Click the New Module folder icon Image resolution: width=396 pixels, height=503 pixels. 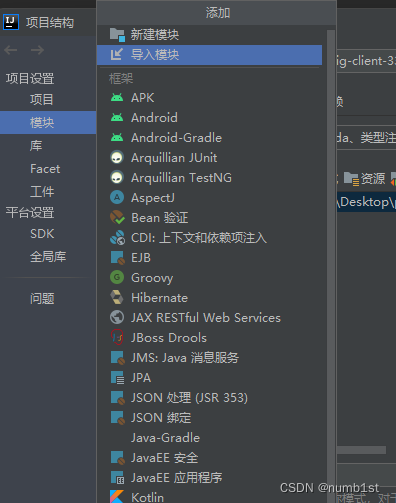[117, 35]
